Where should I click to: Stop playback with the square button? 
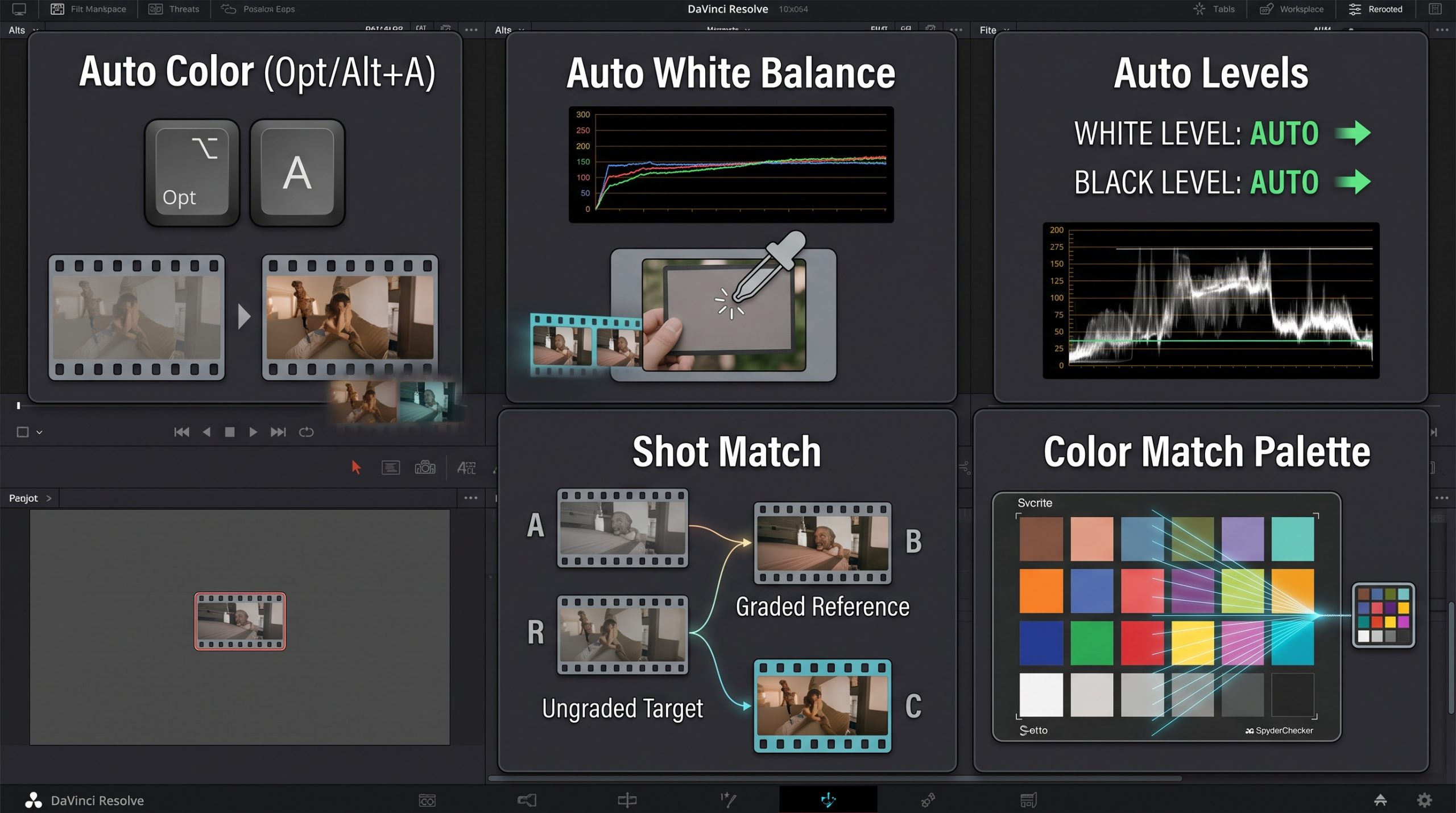click(230, 432)
